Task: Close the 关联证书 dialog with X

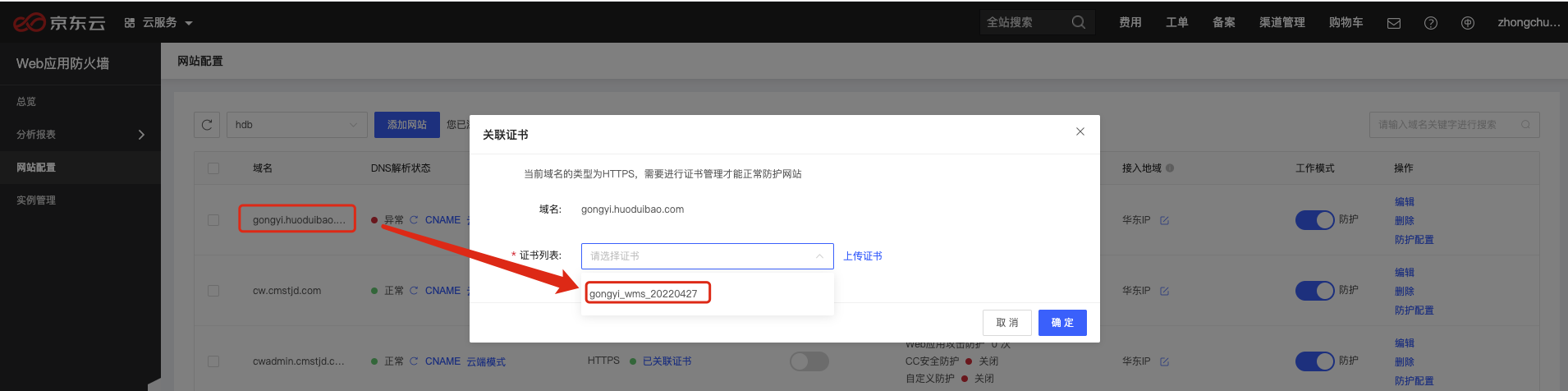Action: (1080, 131)
